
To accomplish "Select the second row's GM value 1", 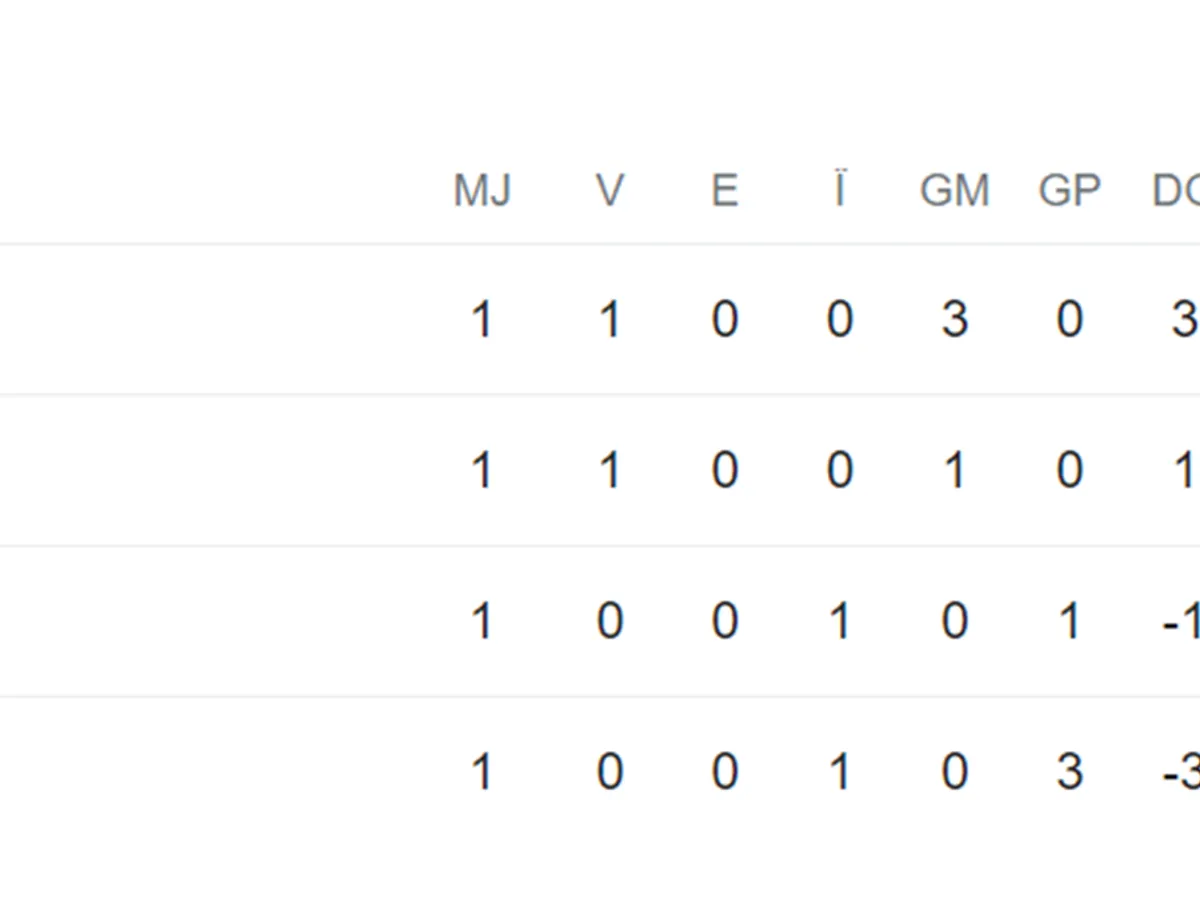I will click(954, 470).
